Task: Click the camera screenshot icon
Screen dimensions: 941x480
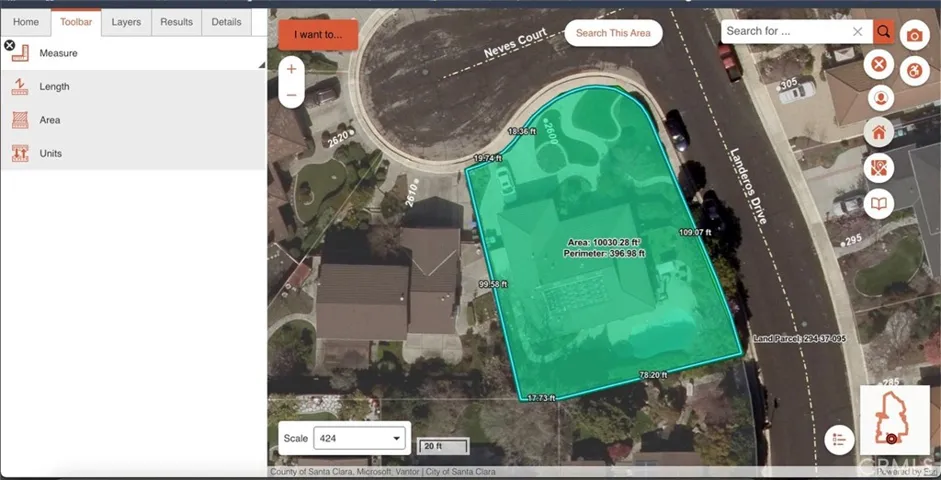Action: coord(915,36)
